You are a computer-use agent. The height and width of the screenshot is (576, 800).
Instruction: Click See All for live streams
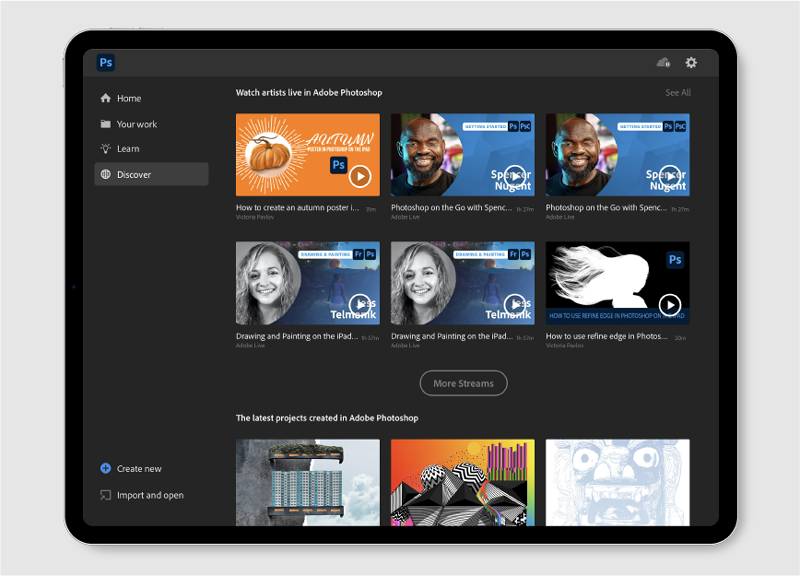click(678, 92)
